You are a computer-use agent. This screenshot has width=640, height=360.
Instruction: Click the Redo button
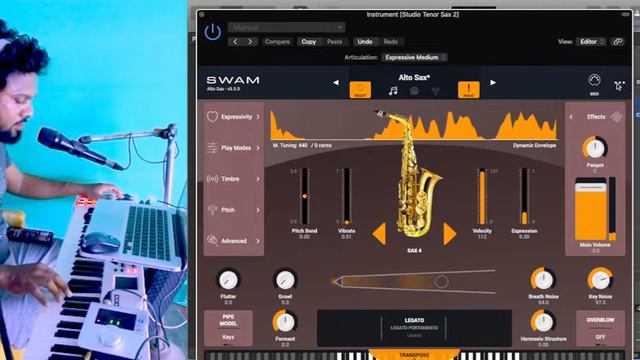(x=391, y=42)
